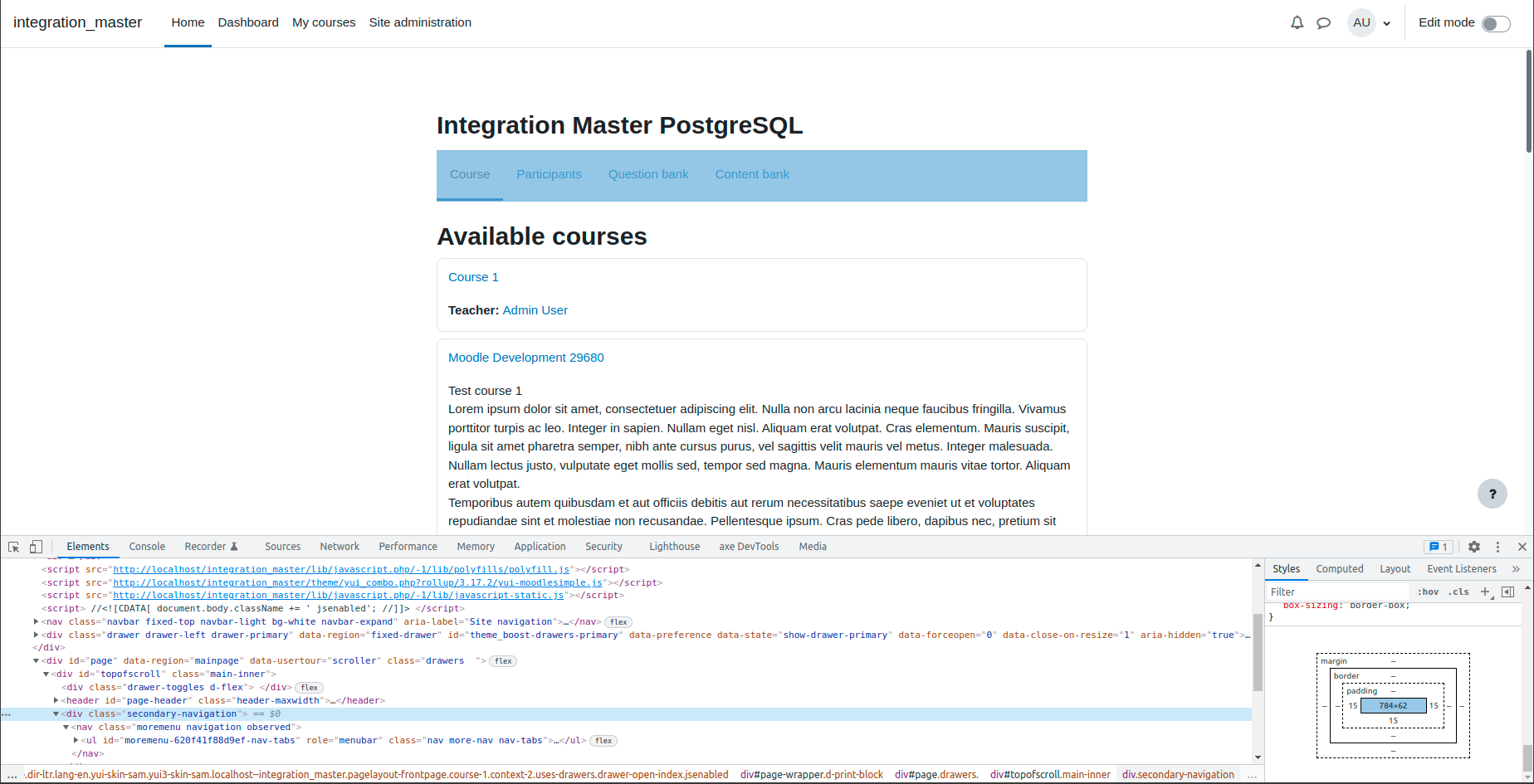Image resolution: width=1534 pixels, height=784 pixels.
Task: Open My courses in the site navigation
Action: click(x=324, y=23)
